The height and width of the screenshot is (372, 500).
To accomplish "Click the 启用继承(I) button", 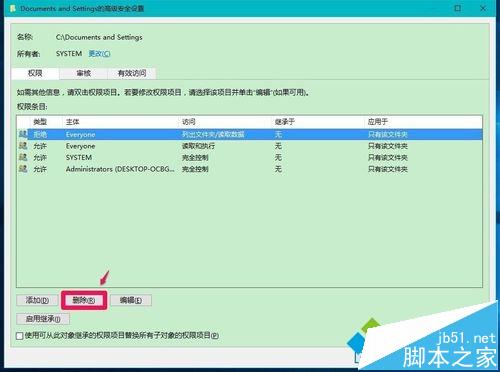I will 43,319.
